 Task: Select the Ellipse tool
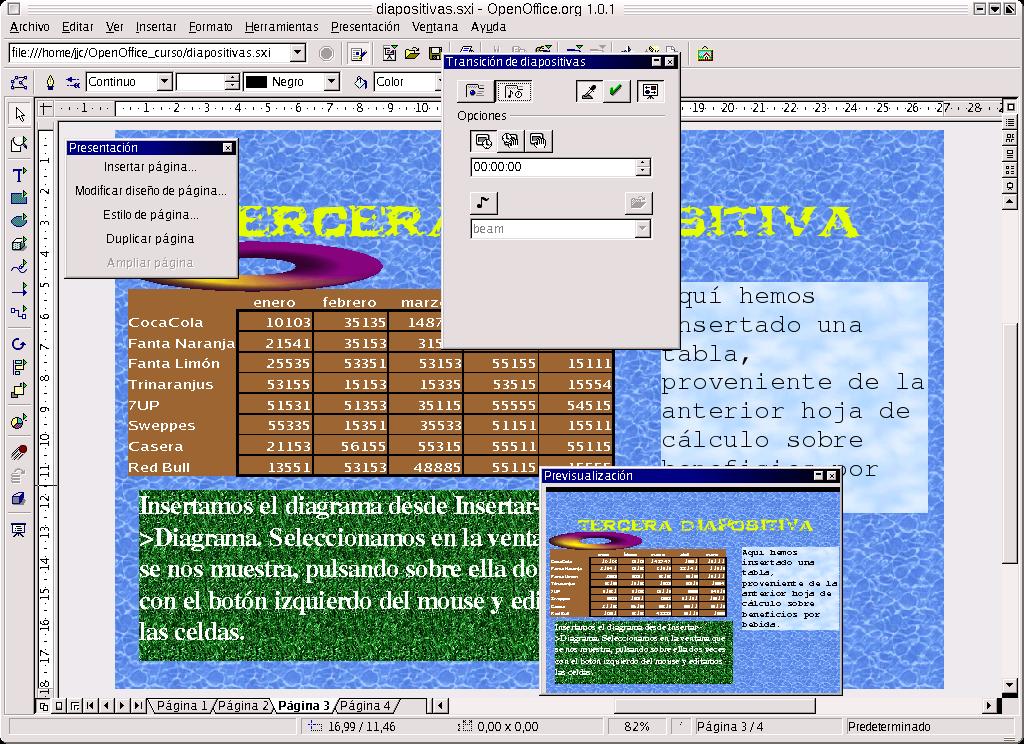point(19,220)
